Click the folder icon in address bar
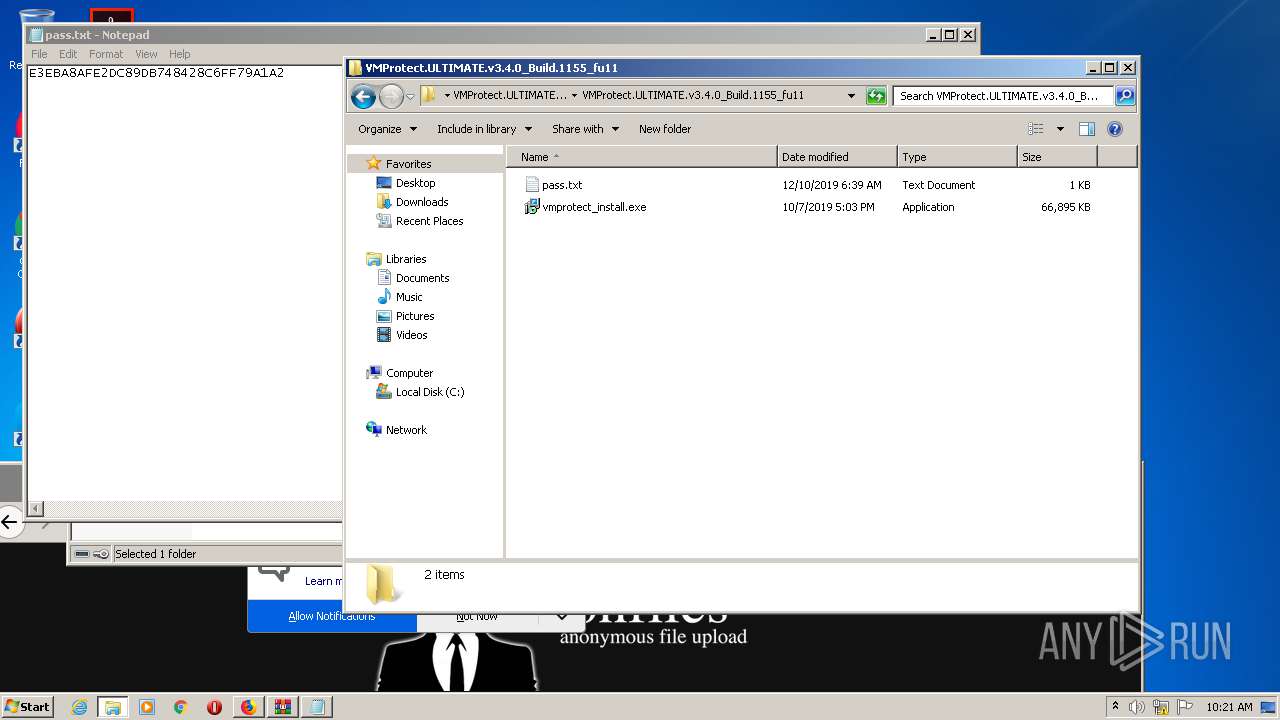1280x720 pixels. (429, 96)
